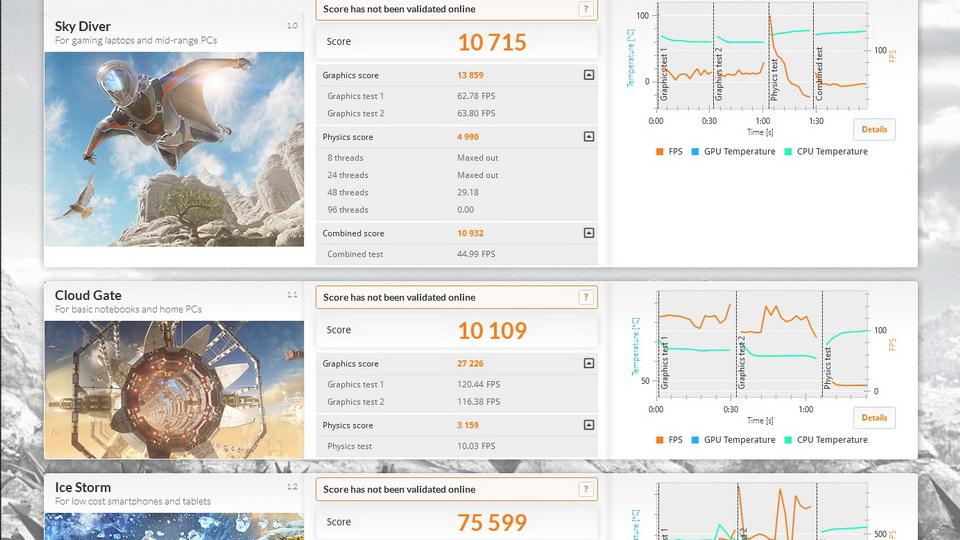Toggle FPS legend in Sky Diver chart
Viewport: 960px width, 540px height.
pos(669,151)
